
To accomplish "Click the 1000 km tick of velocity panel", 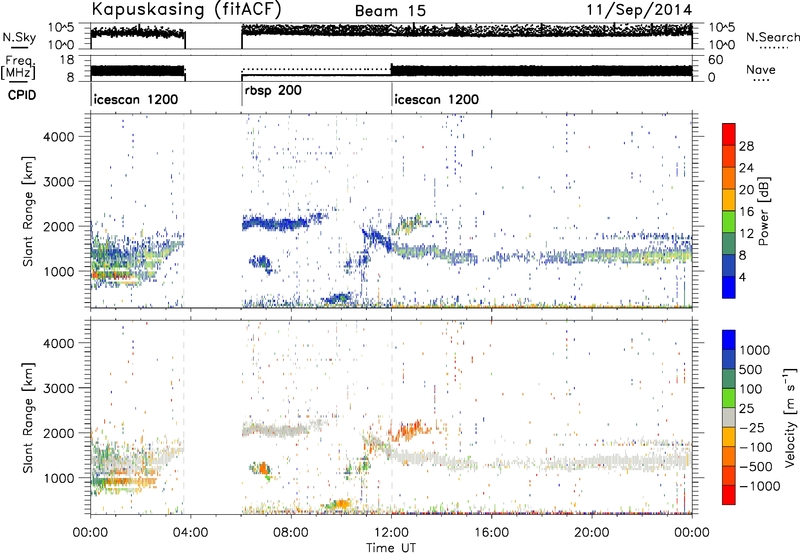I will click(x=58, y=478).
